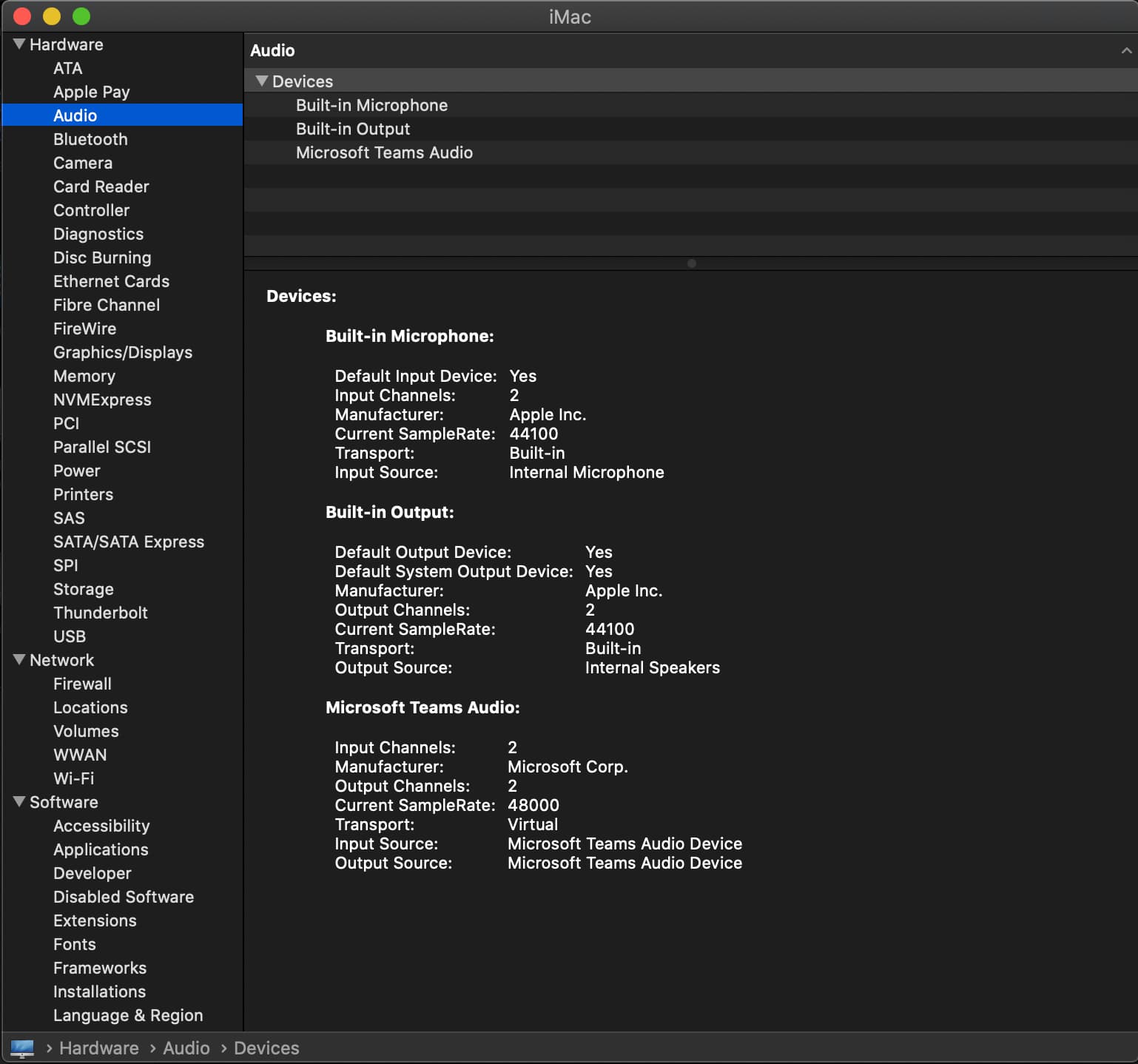Viewport: 1138px width, 1064px height.
Task: Collapse the Devices disclosure triangle
Action: [x=261, y=81]
